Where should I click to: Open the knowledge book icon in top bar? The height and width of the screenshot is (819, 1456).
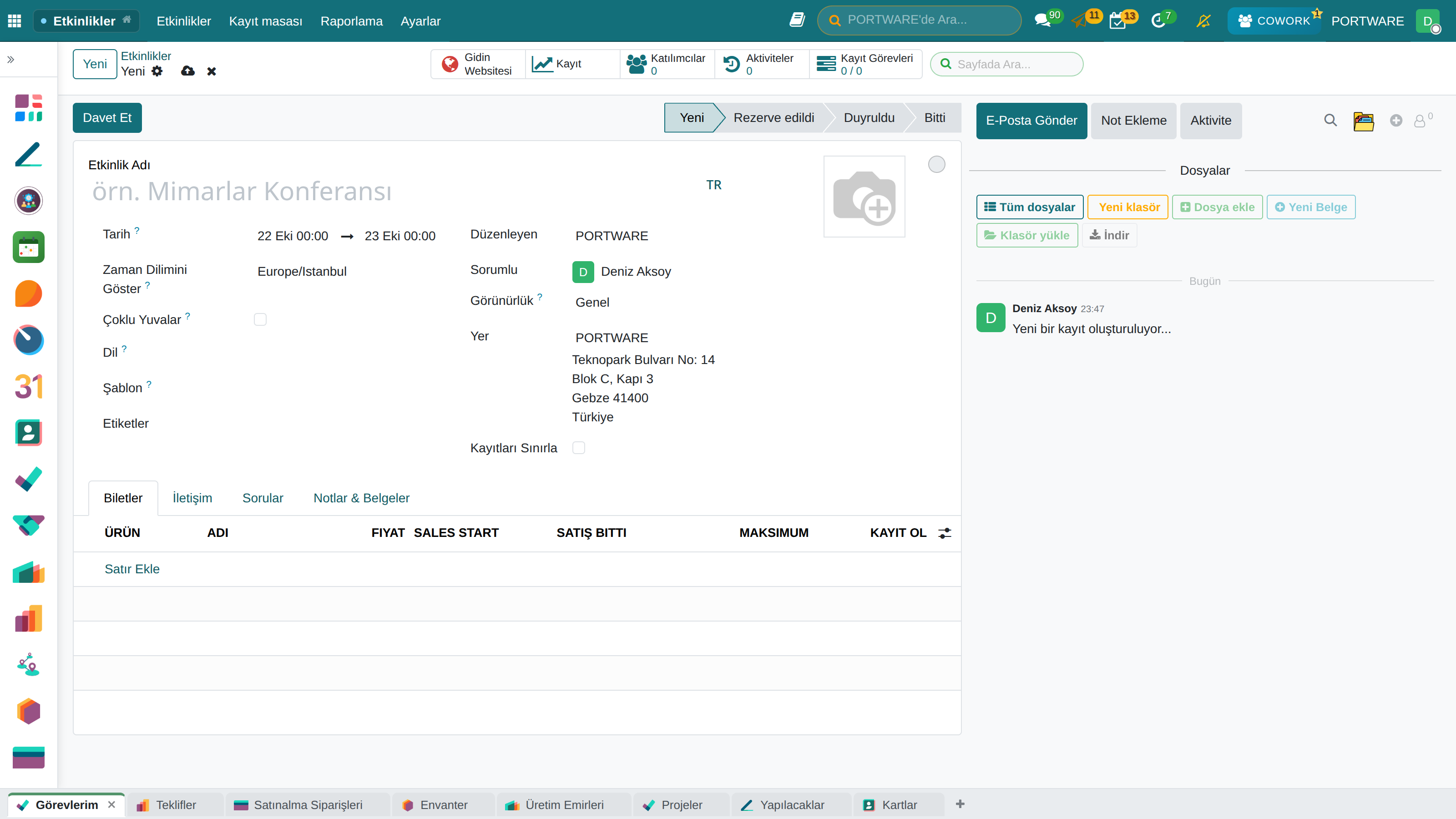797,20
